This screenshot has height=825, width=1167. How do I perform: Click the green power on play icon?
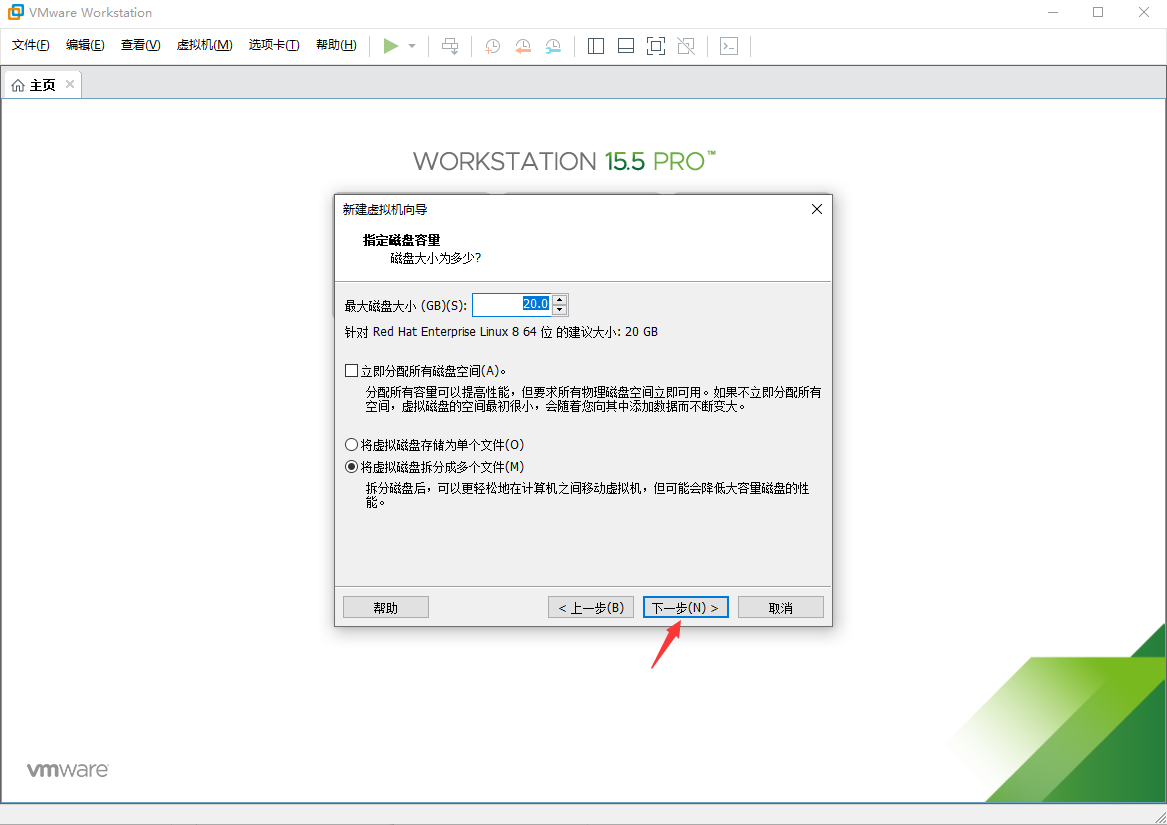click(391, 46)
